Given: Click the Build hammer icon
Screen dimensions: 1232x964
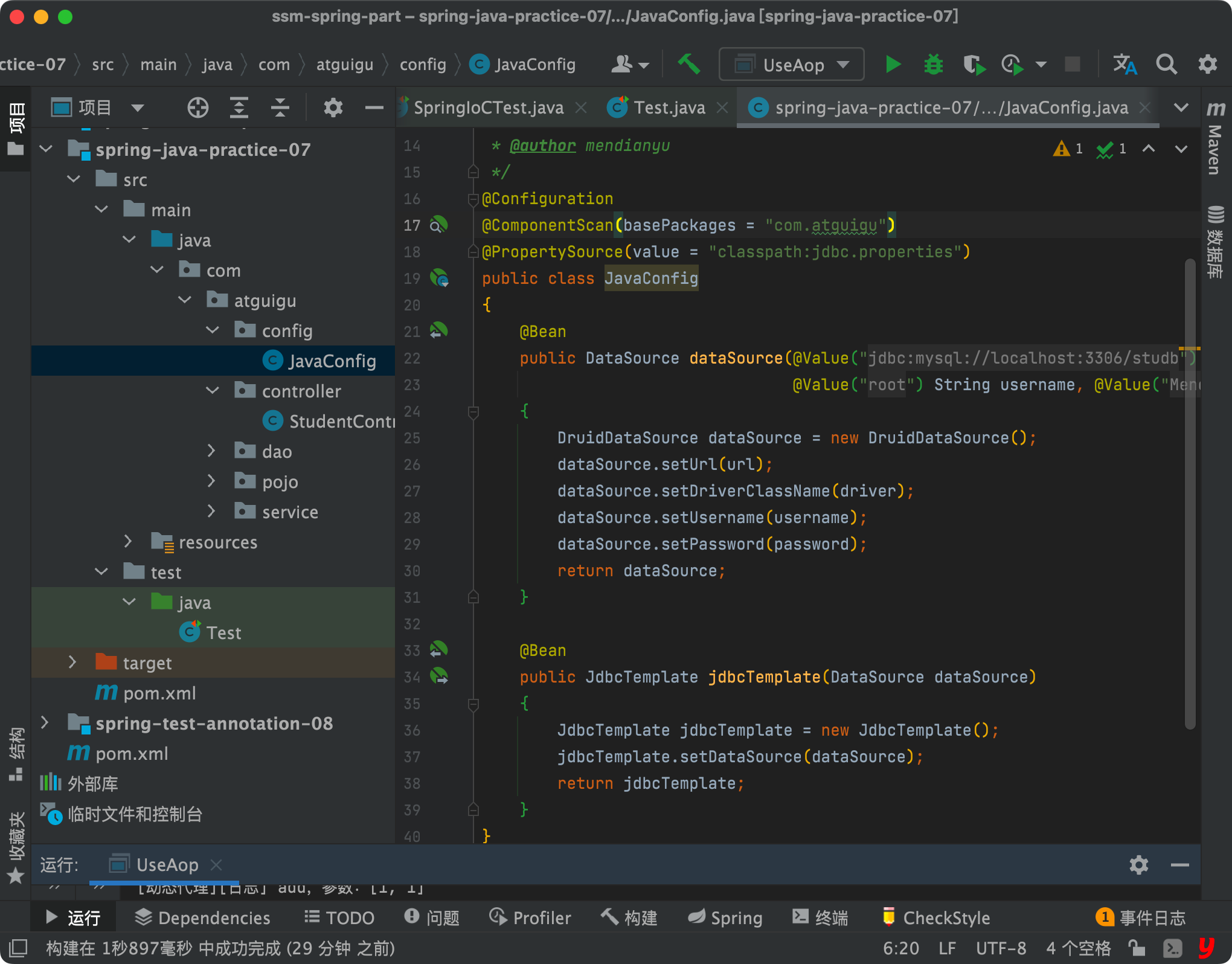Looking at the screenshot, I should tap(688, 64).
